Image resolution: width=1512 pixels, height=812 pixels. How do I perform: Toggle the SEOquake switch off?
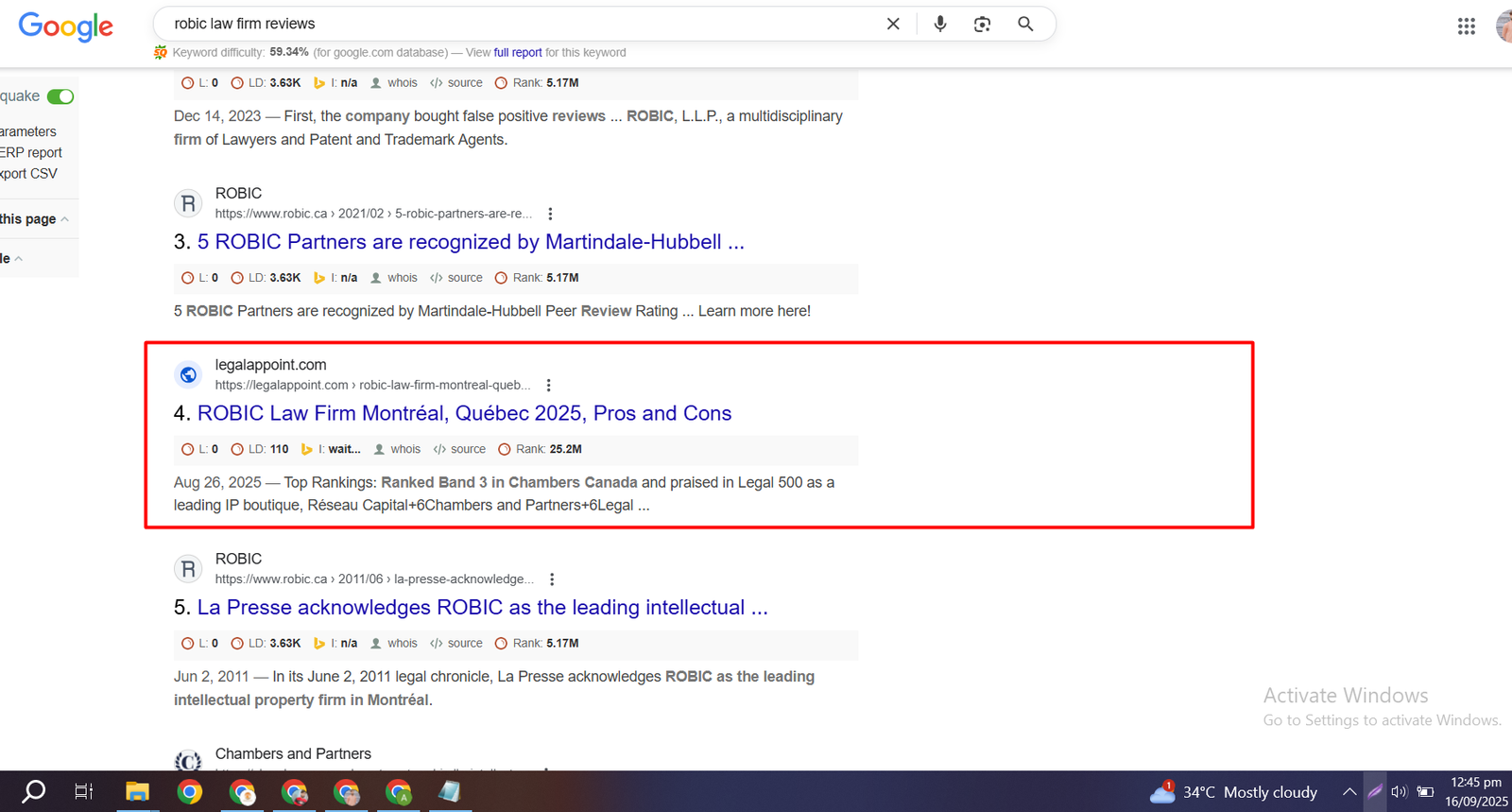click(x=60, y=96)
